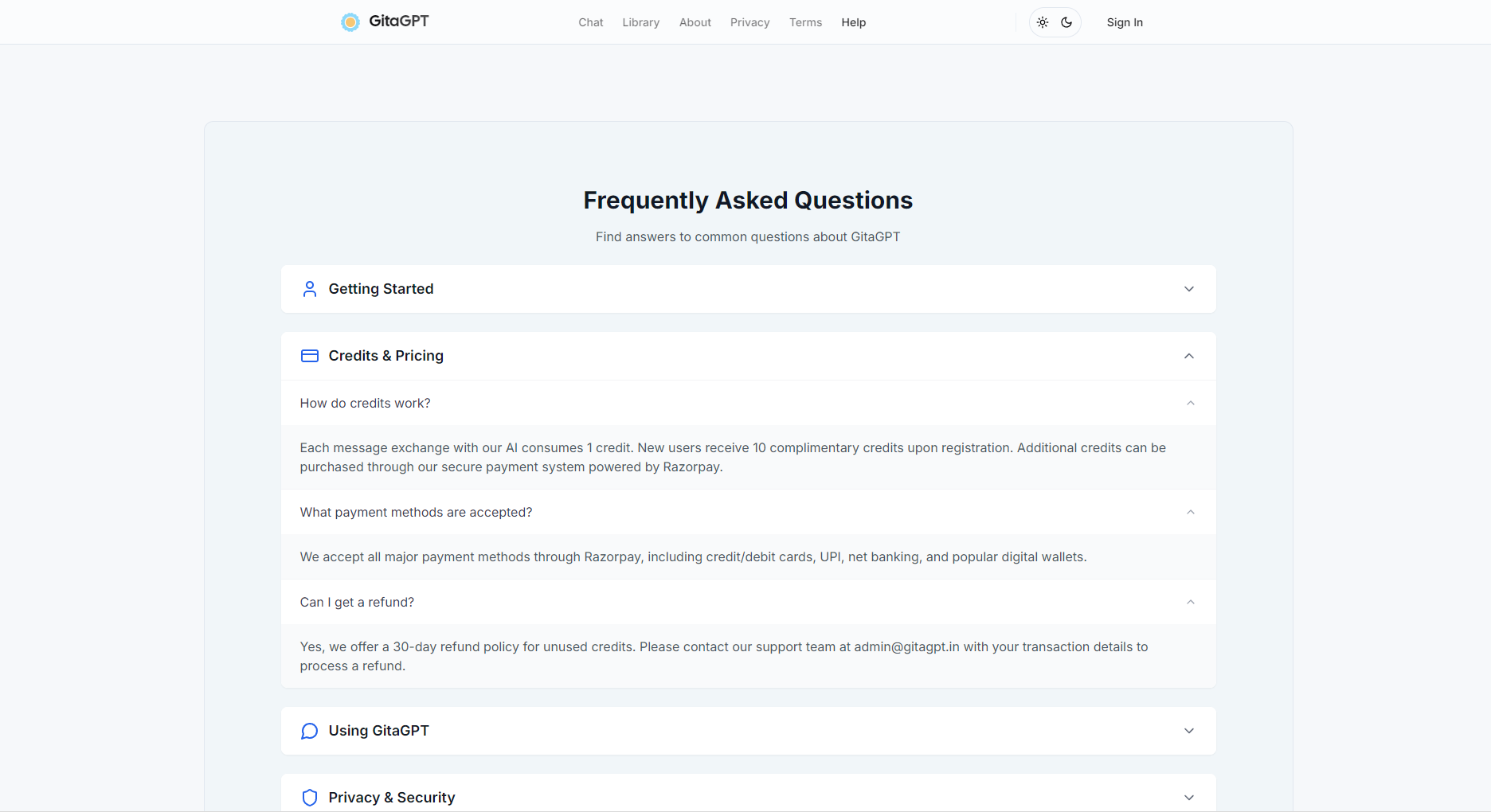
Task: Open the Terms navigation link
Action: click(x=805, y=22)
